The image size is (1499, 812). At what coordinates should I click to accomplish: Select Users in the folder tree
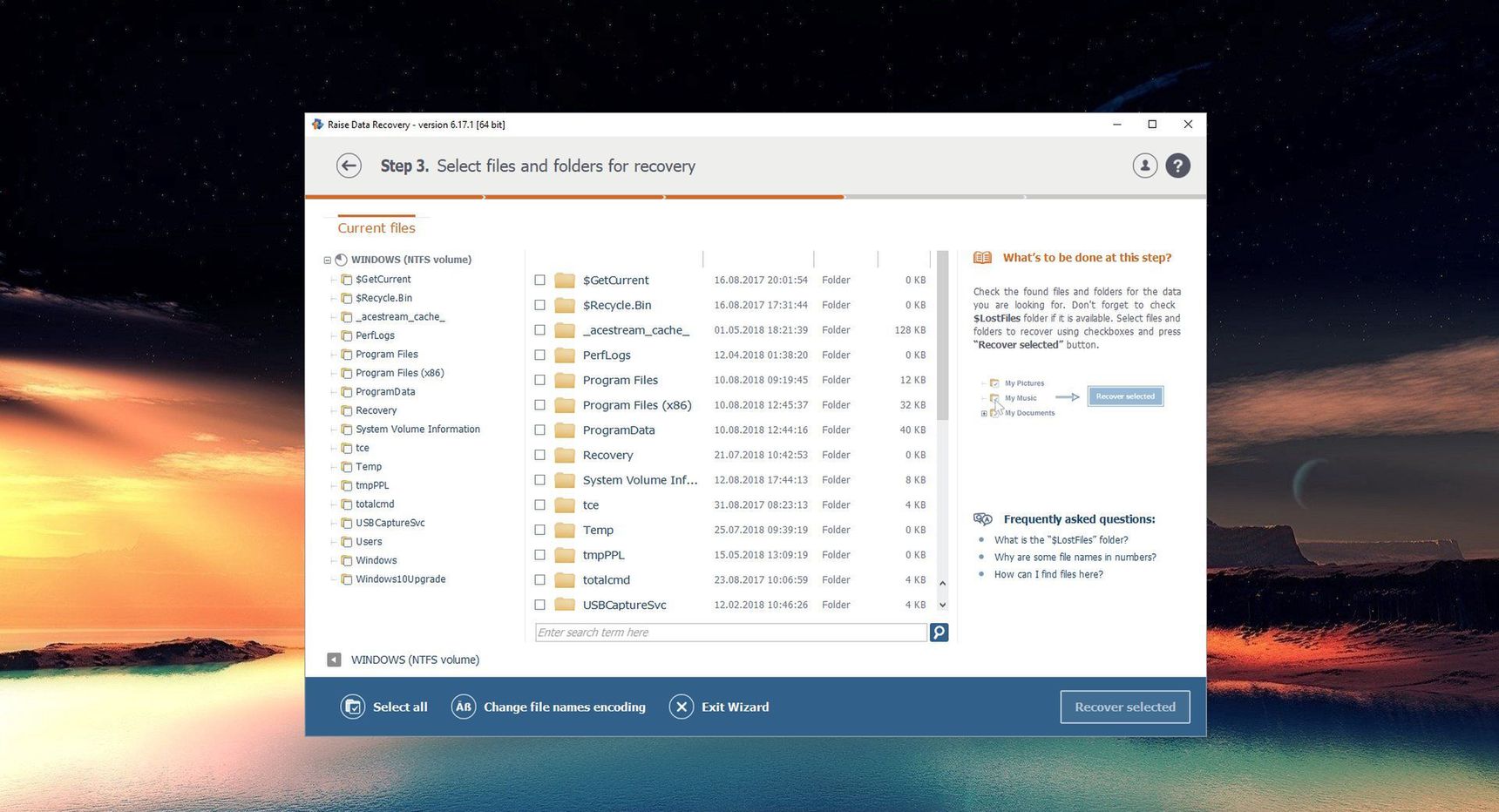[x=369, y=542]
